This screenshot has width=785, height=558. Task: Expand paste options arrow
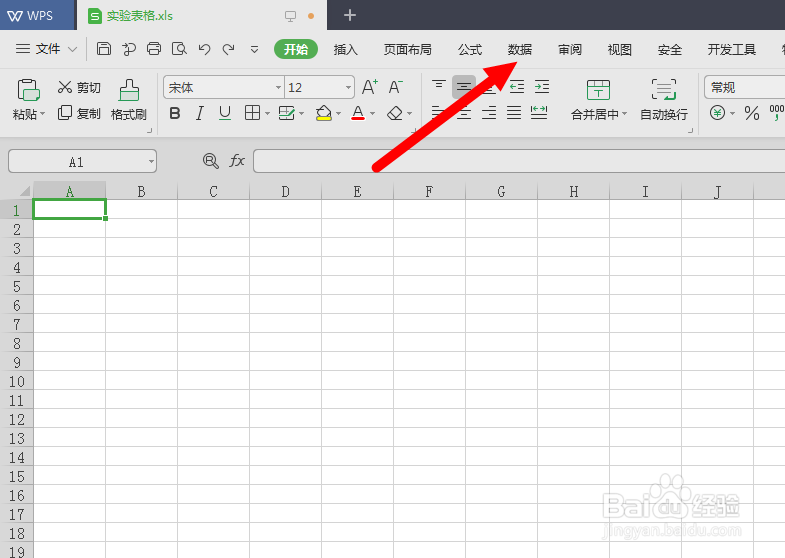(43, 114)
